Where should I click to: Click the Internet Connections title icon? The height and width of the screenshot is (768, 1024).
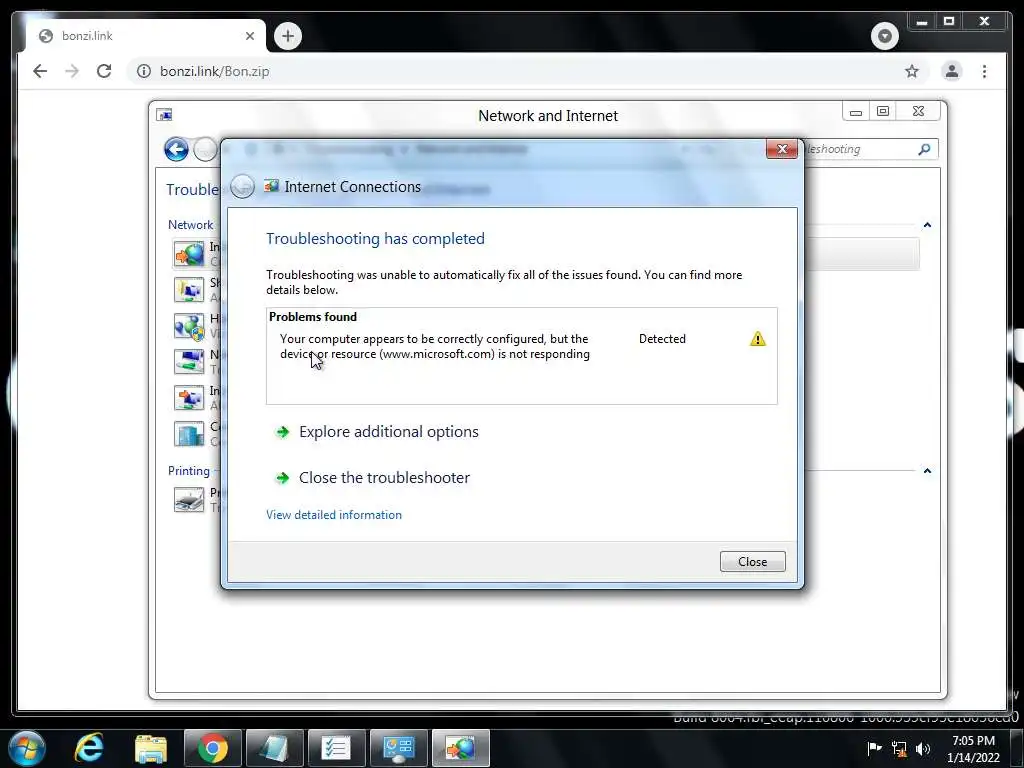271,187
